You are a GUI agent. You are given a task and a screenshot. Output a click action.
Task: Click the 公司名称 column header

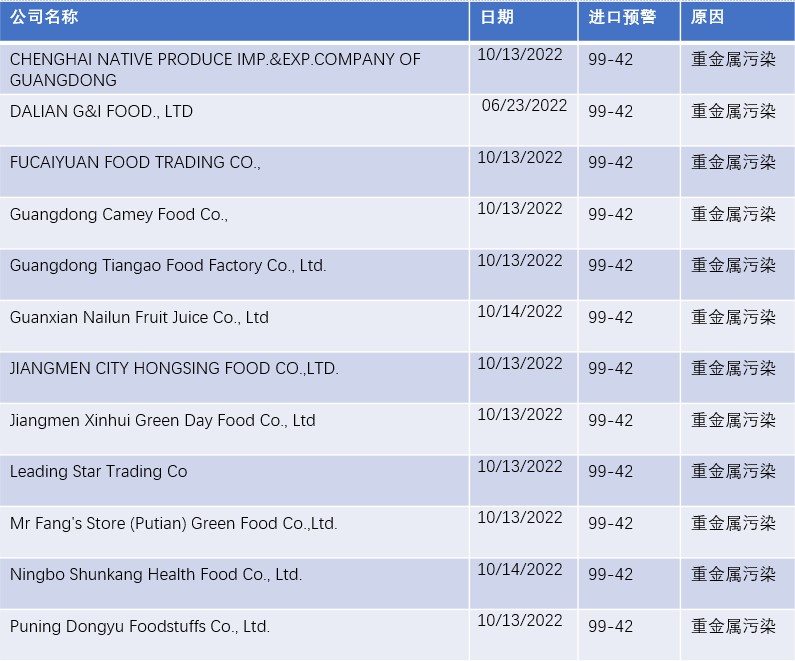pos(44,17)
